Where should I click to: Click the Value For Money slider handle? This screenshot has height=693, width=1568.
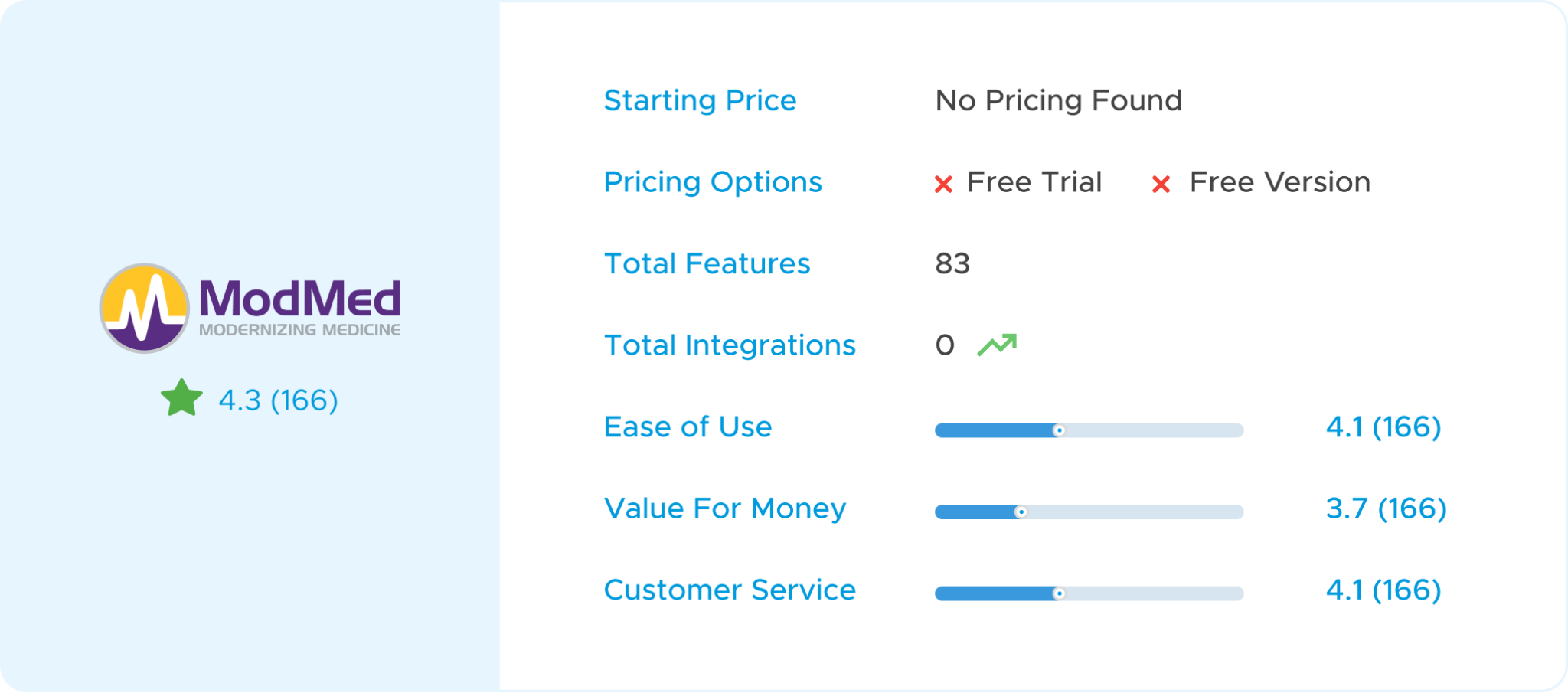pos(1021,512)
